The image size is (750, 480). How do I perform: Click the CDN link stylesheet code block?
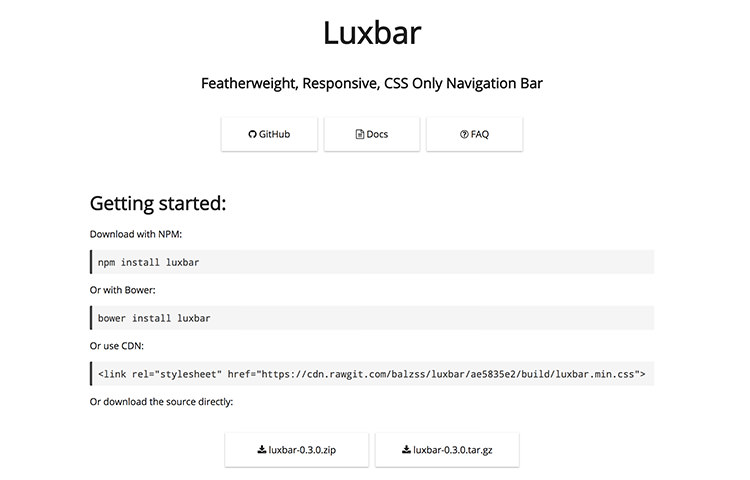click(x=372, y=374)
